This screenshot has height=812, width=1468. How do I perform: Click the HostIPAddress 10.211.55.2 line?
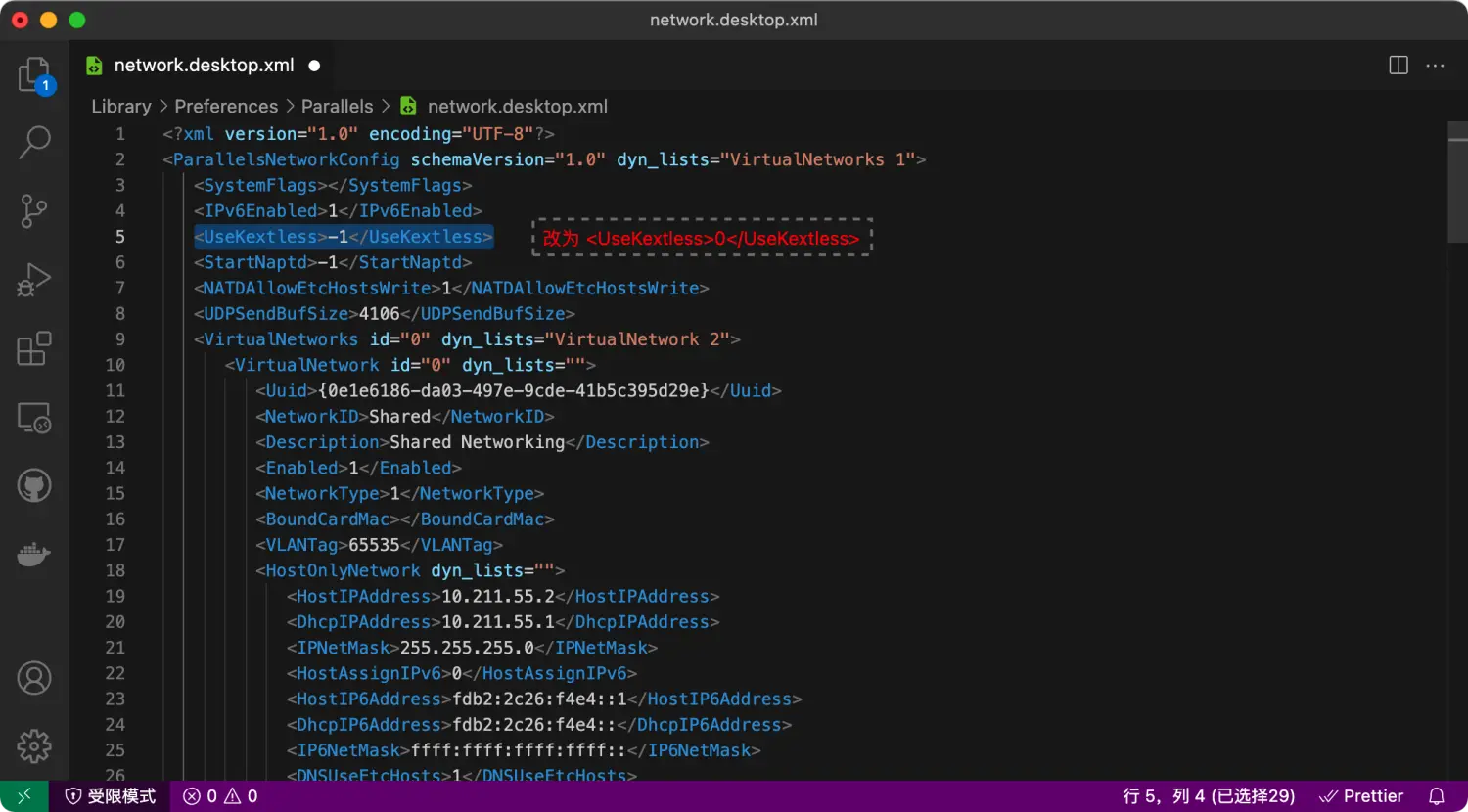(x=503, y=596)
